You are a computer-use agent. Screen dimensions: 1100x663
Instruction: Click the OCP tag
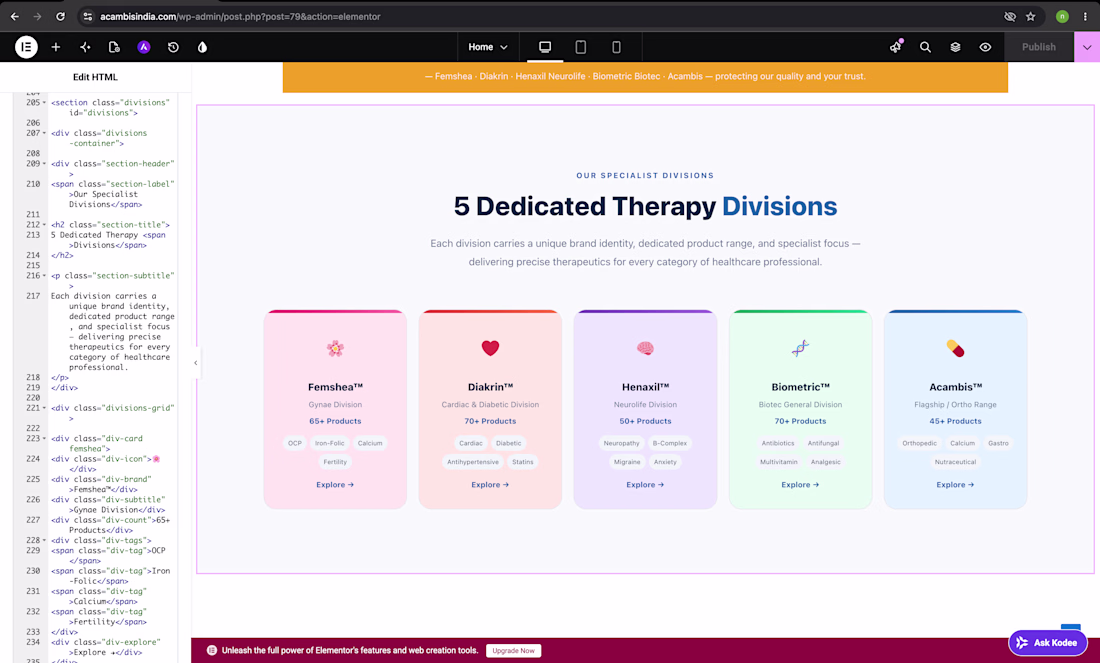pyautogui.click(x=295, y=443)
